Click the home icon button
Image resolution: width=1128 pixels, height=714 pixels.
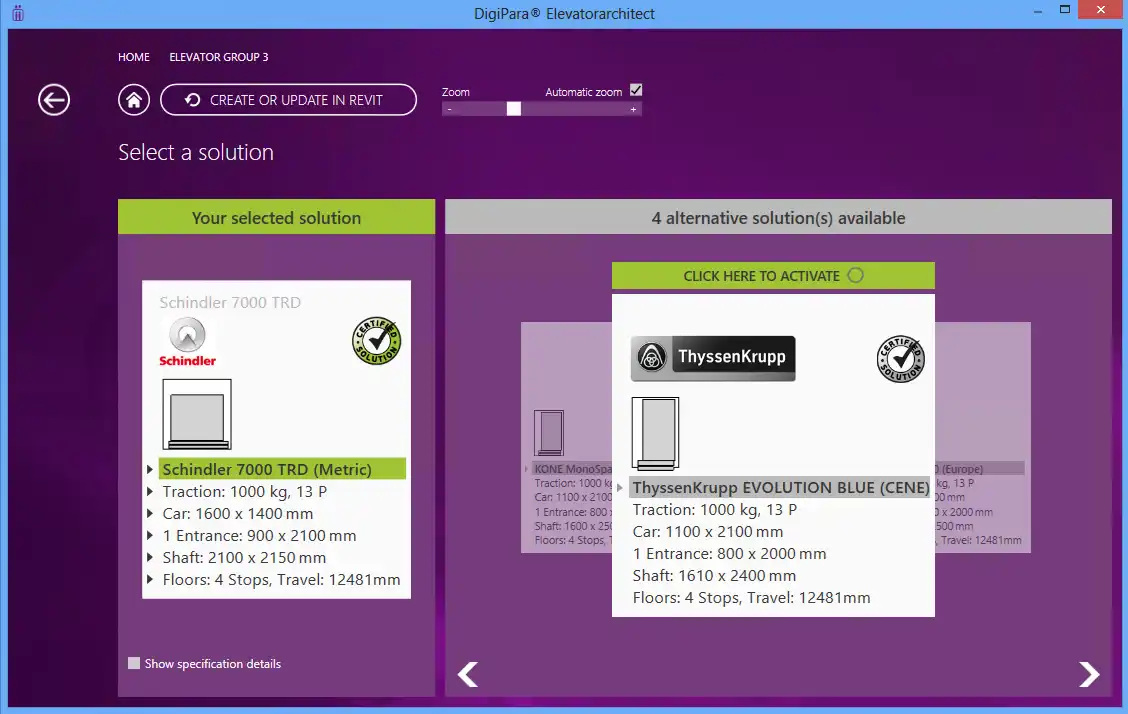pyautogui.click(x=134, y=100)
